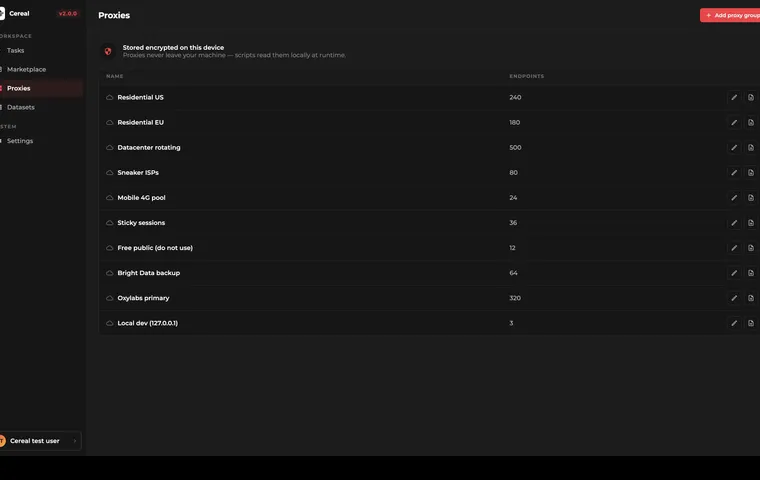This screenshot has height=480, width=760.
Task: Click the file icon for Sneaker ISPs
Action: 751,173
